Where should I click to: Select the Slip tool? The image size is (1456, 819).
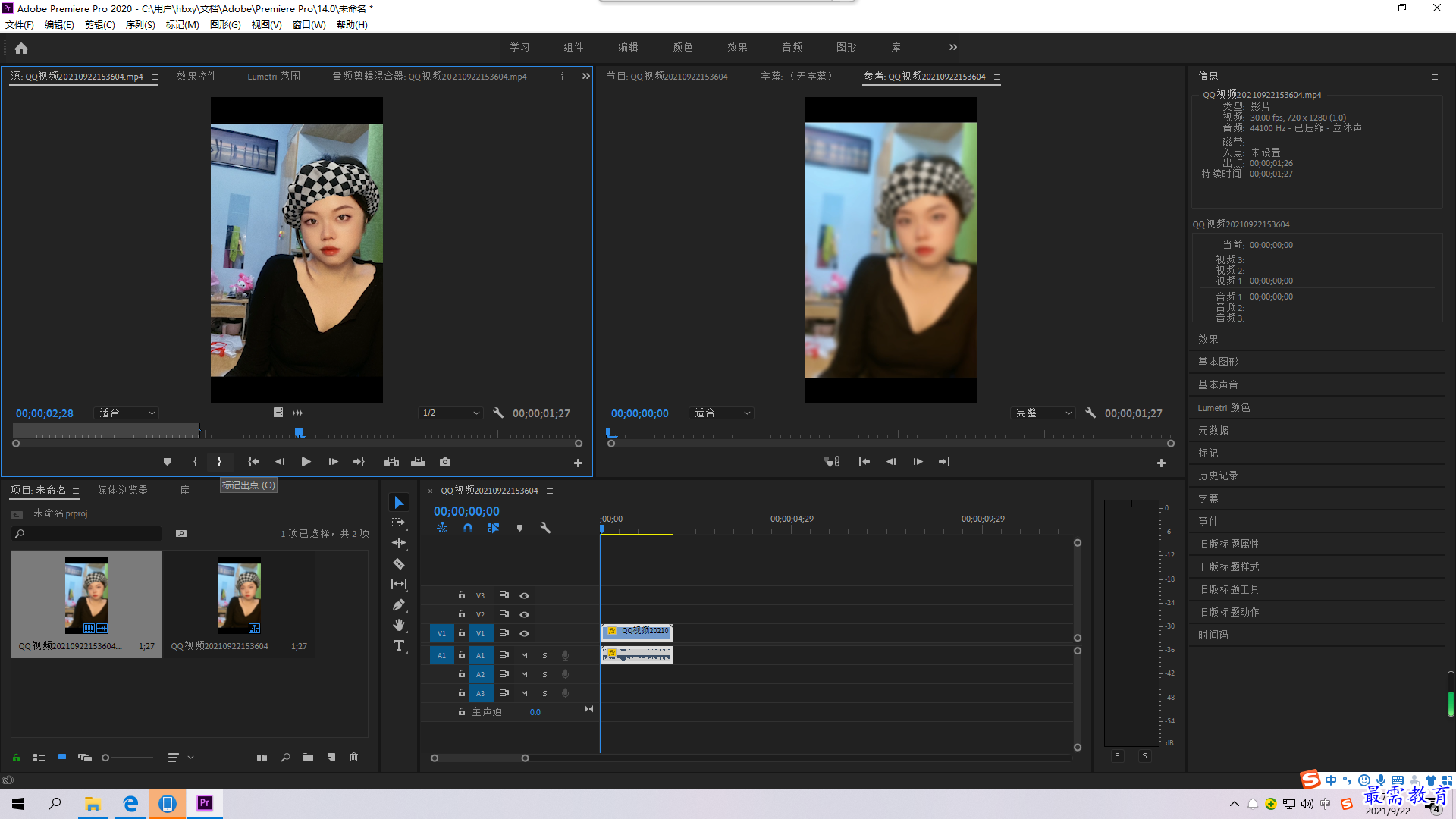coord(399,584)
